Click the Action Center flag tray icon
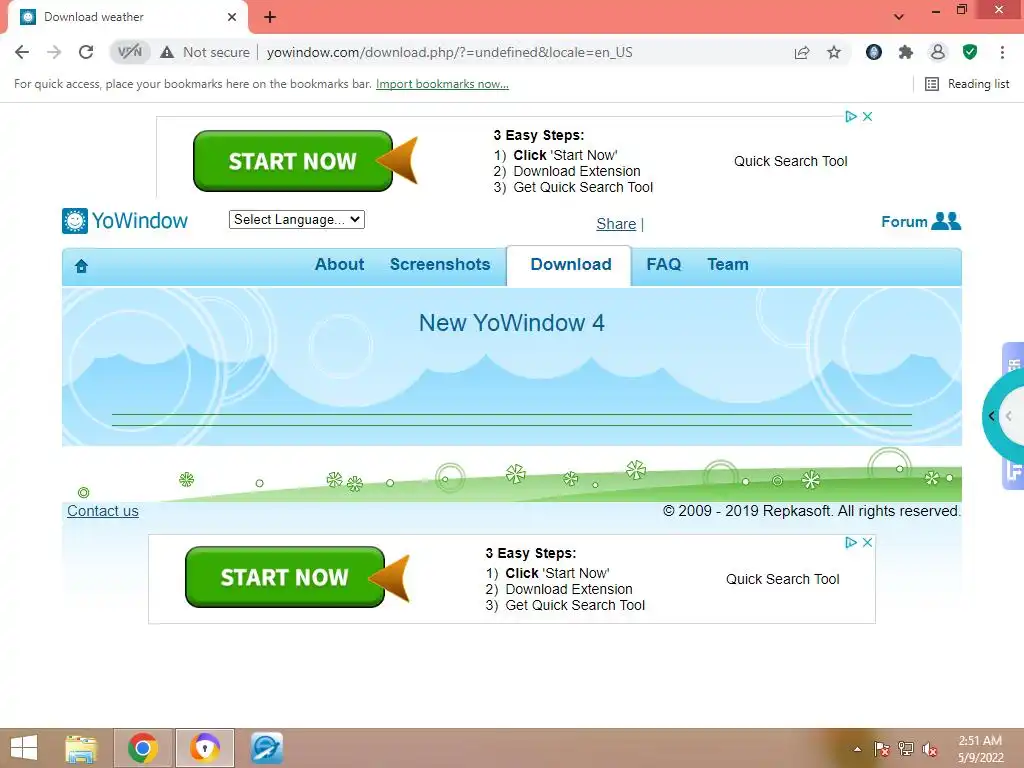 882,748
